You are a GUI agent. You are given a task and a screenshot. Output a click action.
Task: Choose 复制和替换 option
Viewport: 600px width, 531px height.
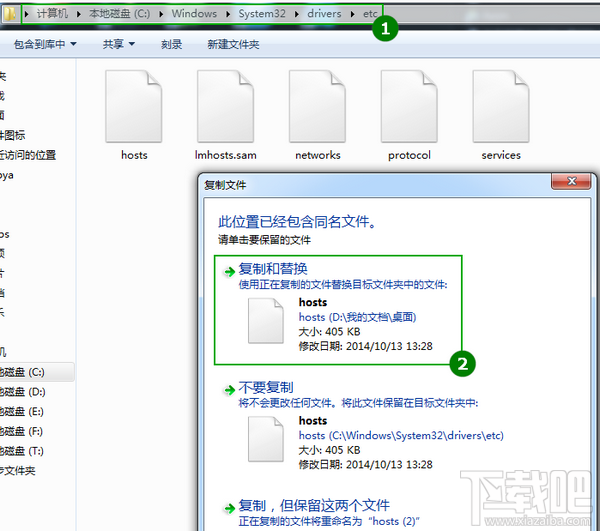[338, 310]
